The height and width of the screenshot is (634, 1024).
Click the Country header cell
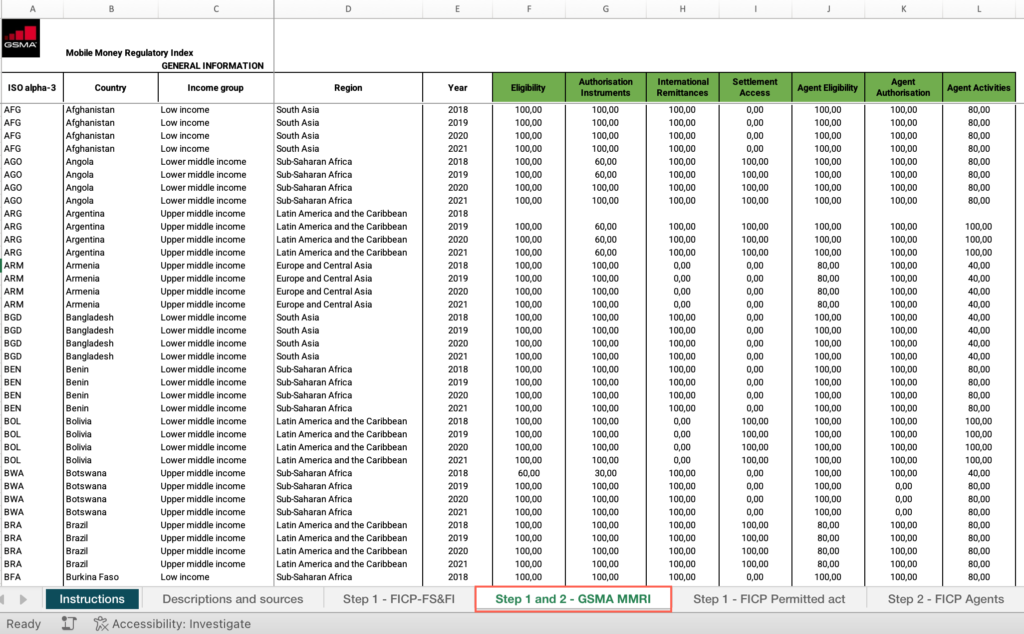pyautogui.click(x=110, y=87)
